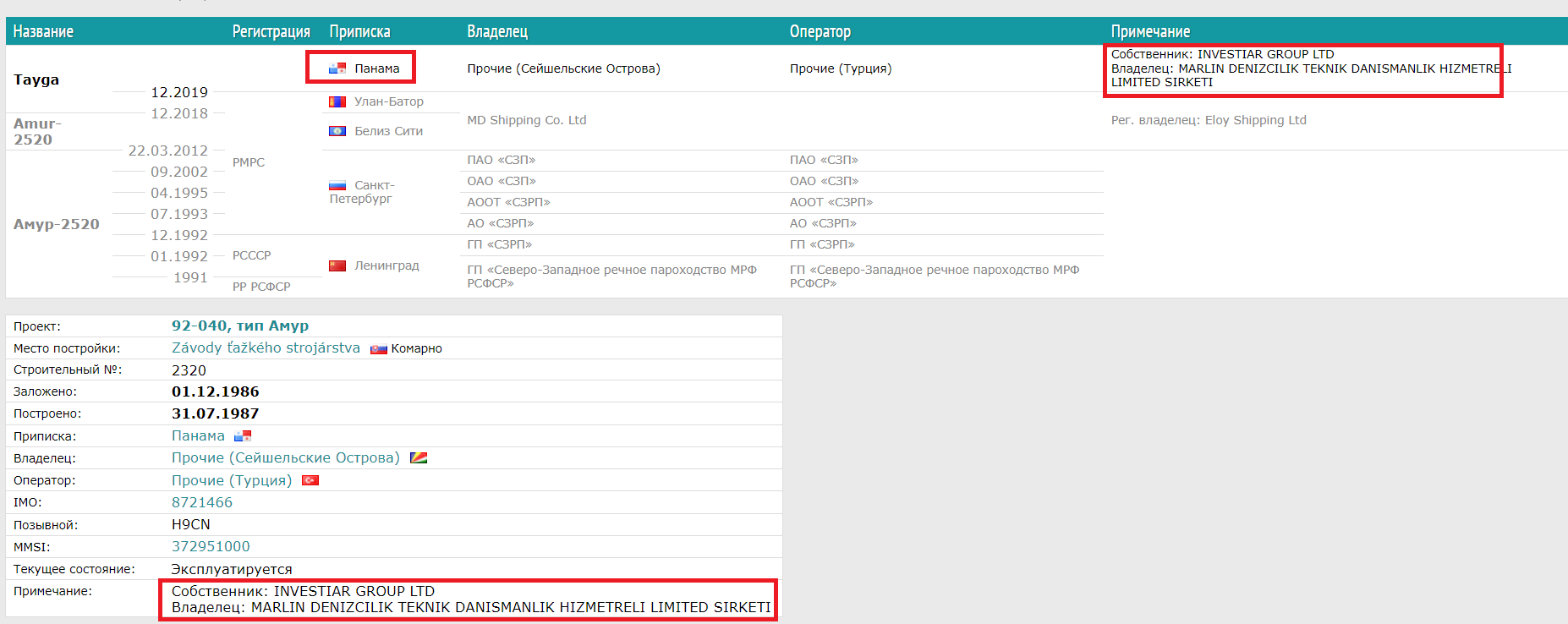
Task: Open the project link 92-040, тип Амур
Action: click(239, 326)
